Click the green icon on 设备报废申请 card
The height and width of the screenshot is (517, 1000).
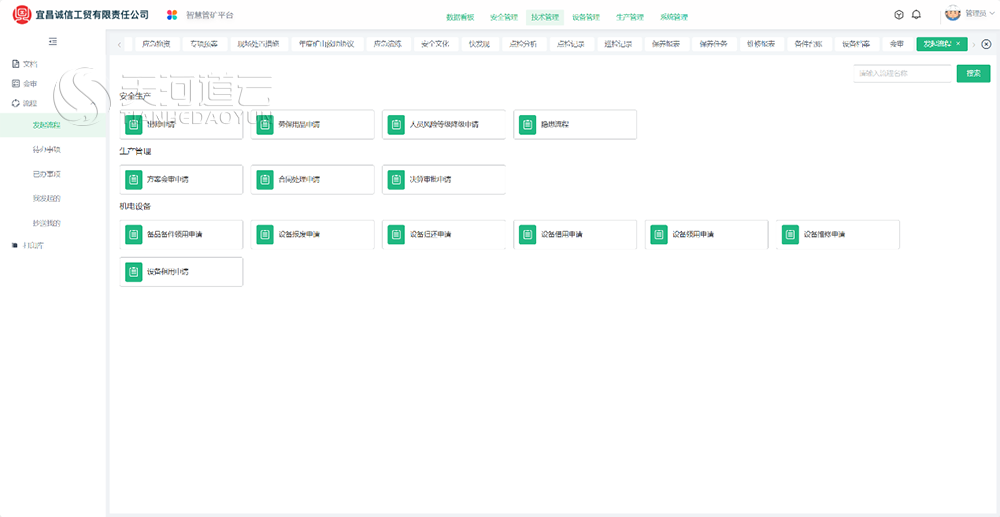265,235
